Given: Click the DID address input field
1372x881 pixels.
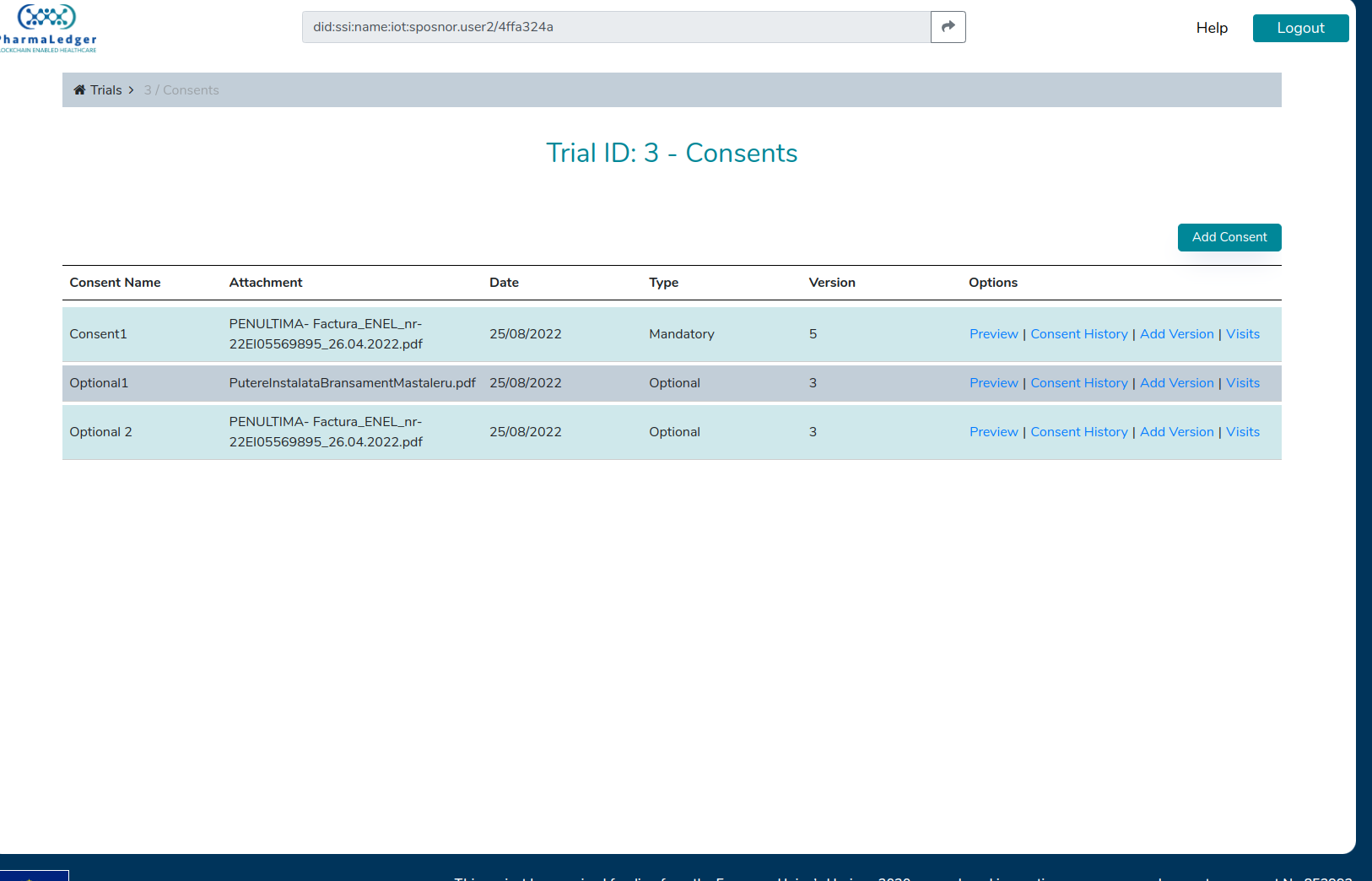Looking at the screenshot, I should (614, 26).
